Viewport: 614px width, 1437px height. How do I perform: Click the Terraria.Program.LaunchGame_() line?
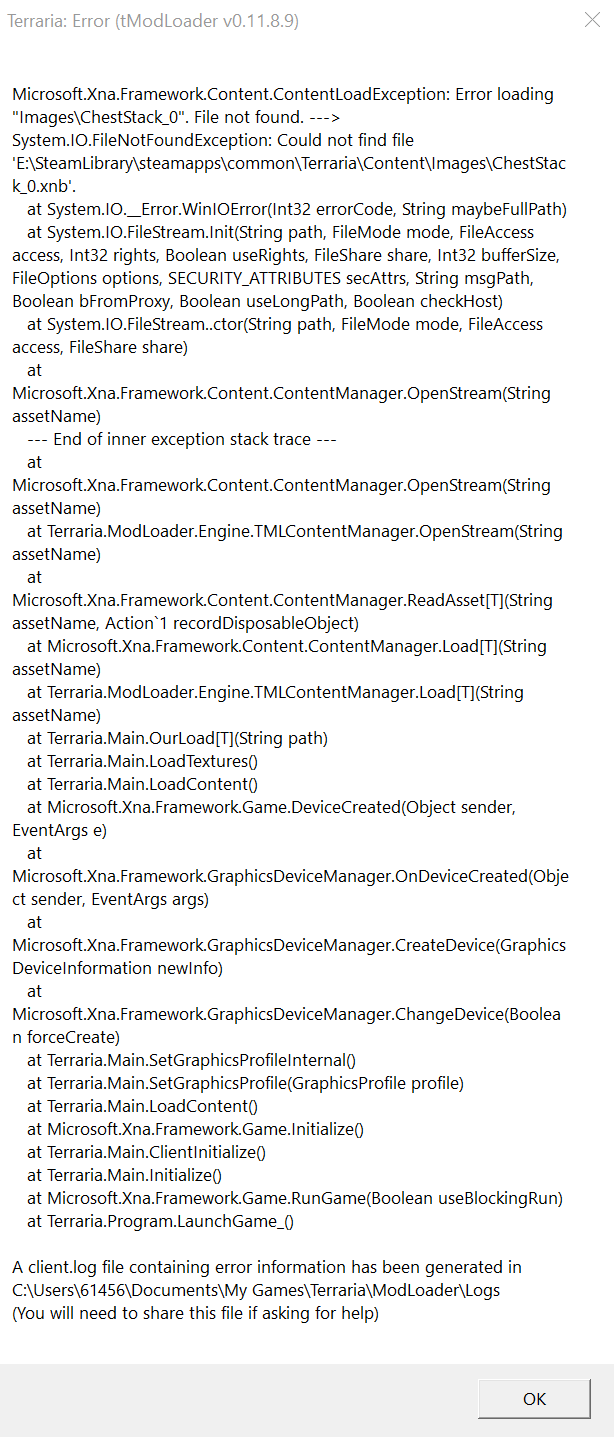[x=161, y=1221]
